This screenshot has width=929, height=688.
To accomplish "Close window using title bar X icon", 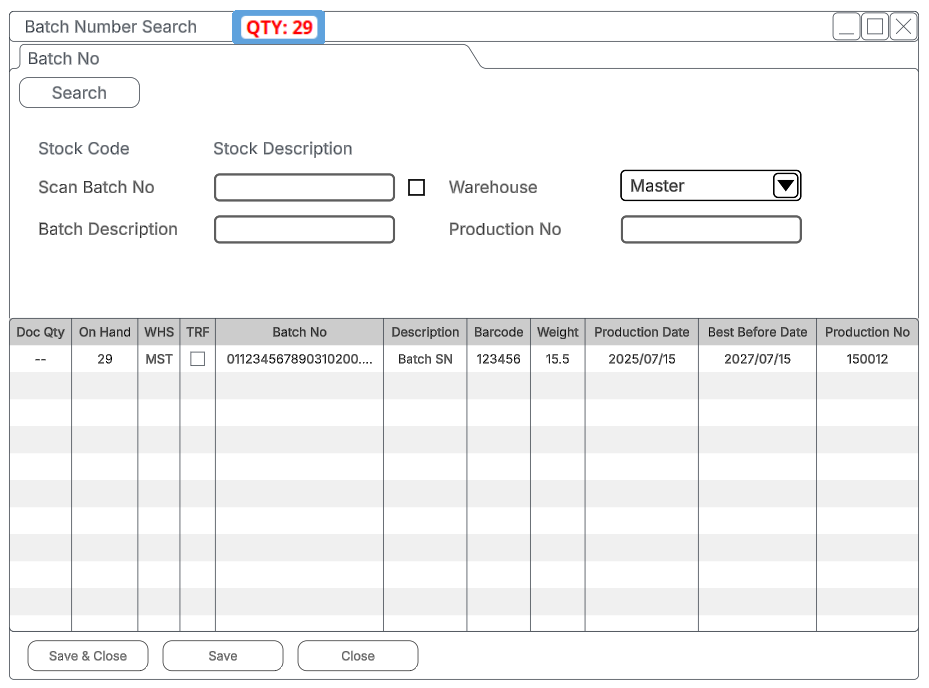I will coord(903,27).
